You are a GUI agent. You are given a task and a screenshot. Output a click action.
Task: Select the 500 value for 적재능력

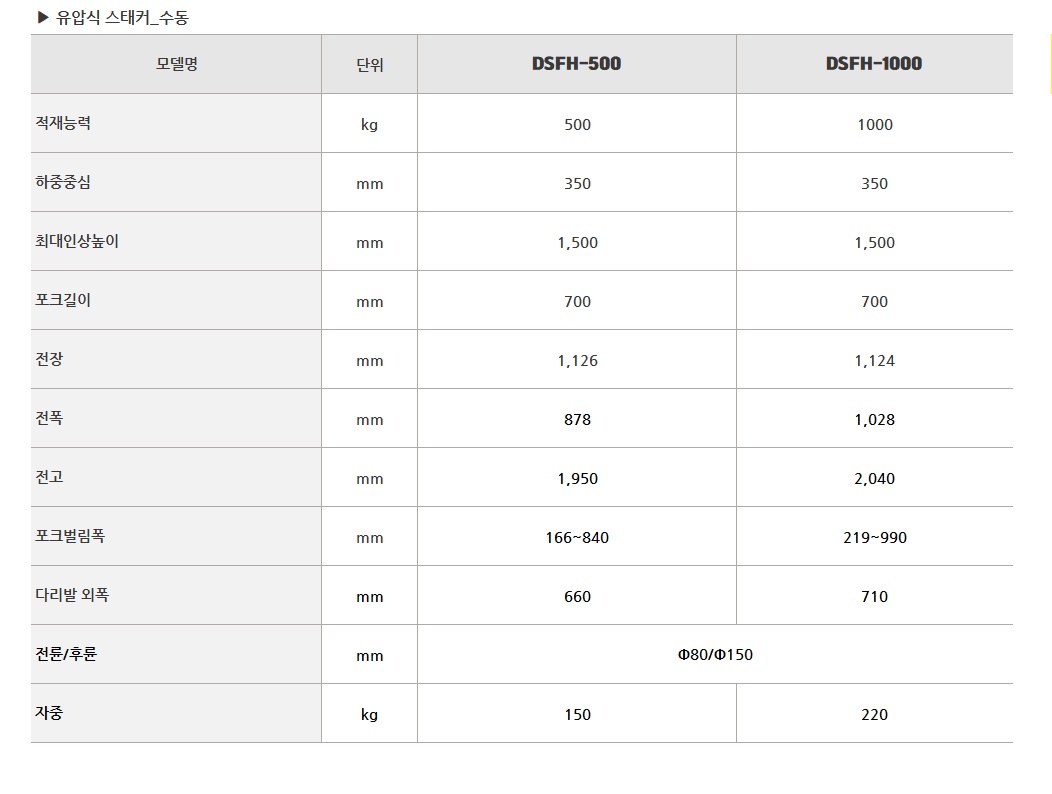[x=577, y=125]
